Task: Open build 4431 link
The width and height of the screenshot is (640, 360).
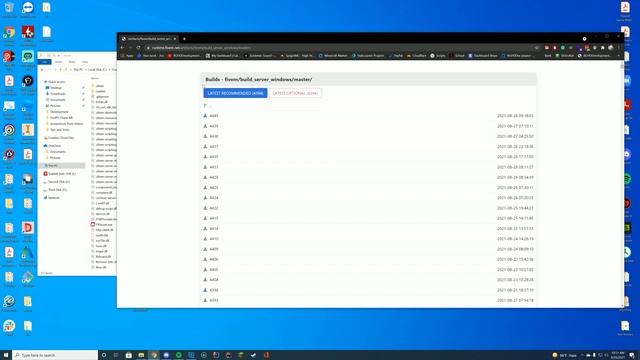Action: tap(214, 167)
